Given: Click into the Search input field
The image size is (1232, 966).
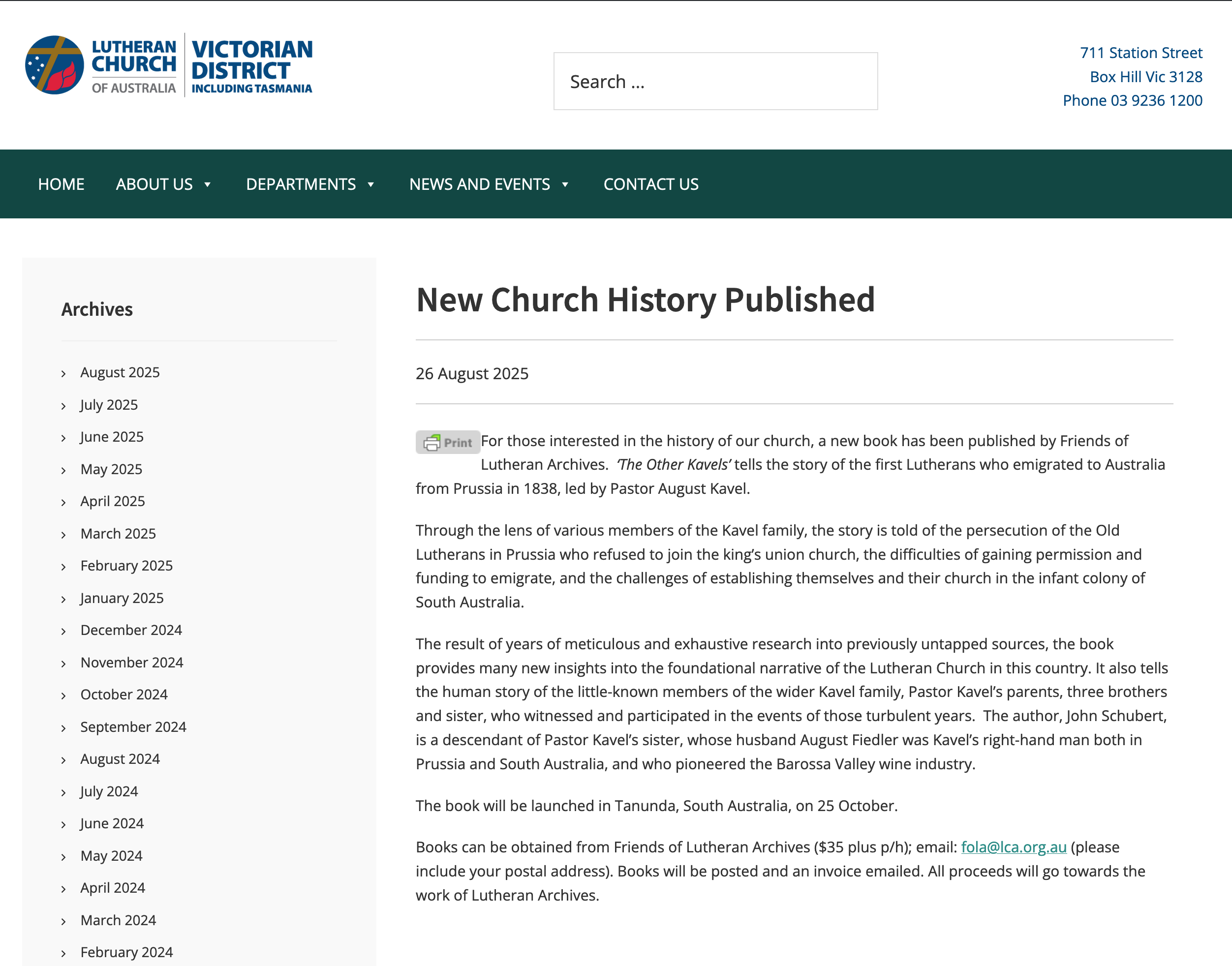Looking at the screenshot, I should pyautogui.click(x=715, y=82).
